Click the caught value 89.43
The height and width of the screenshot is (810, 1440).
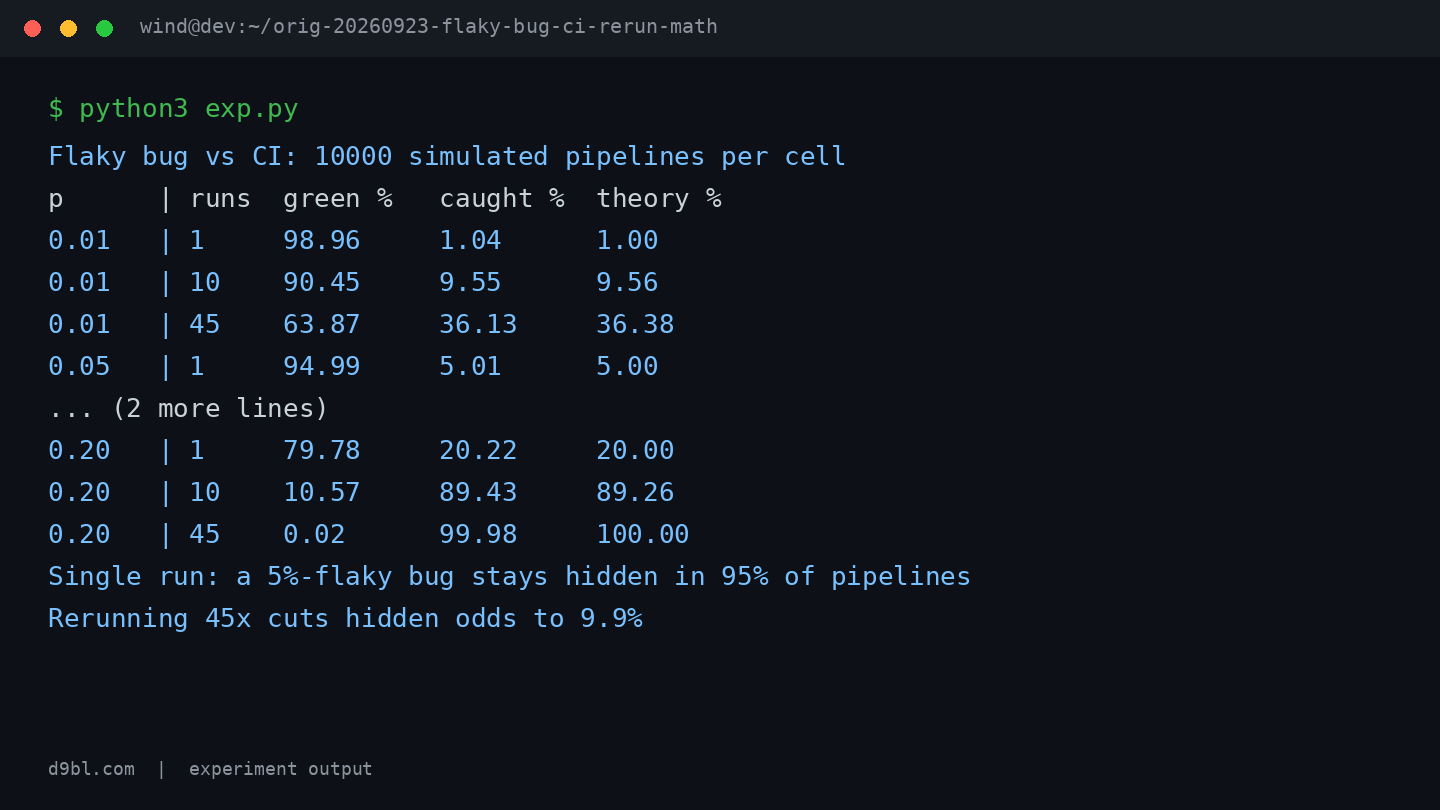point(479,492)
